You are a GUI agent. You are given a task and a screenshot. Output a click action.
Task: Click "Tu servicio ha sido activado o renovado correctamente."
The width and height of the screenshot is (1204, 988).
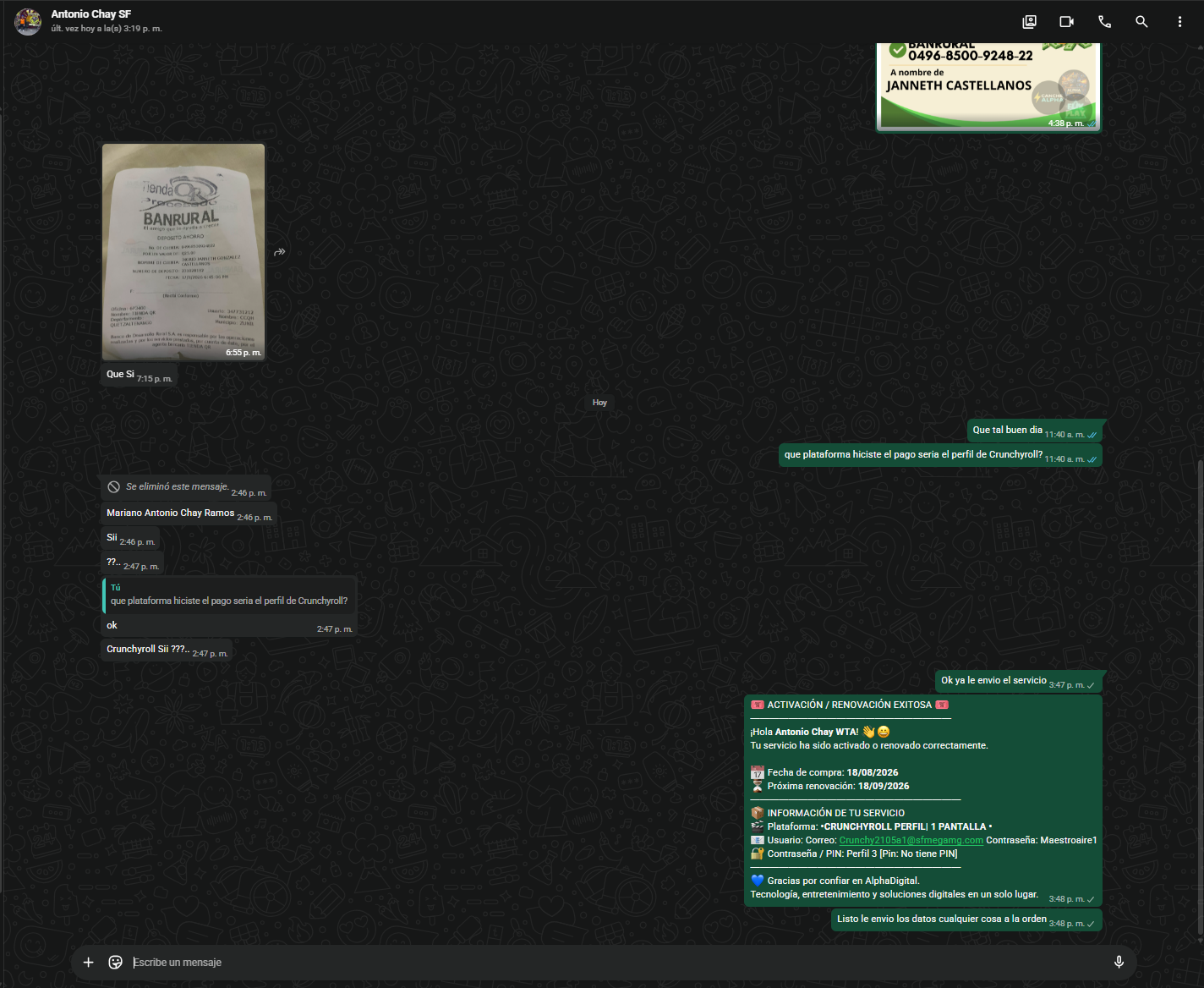click(869, 745)
